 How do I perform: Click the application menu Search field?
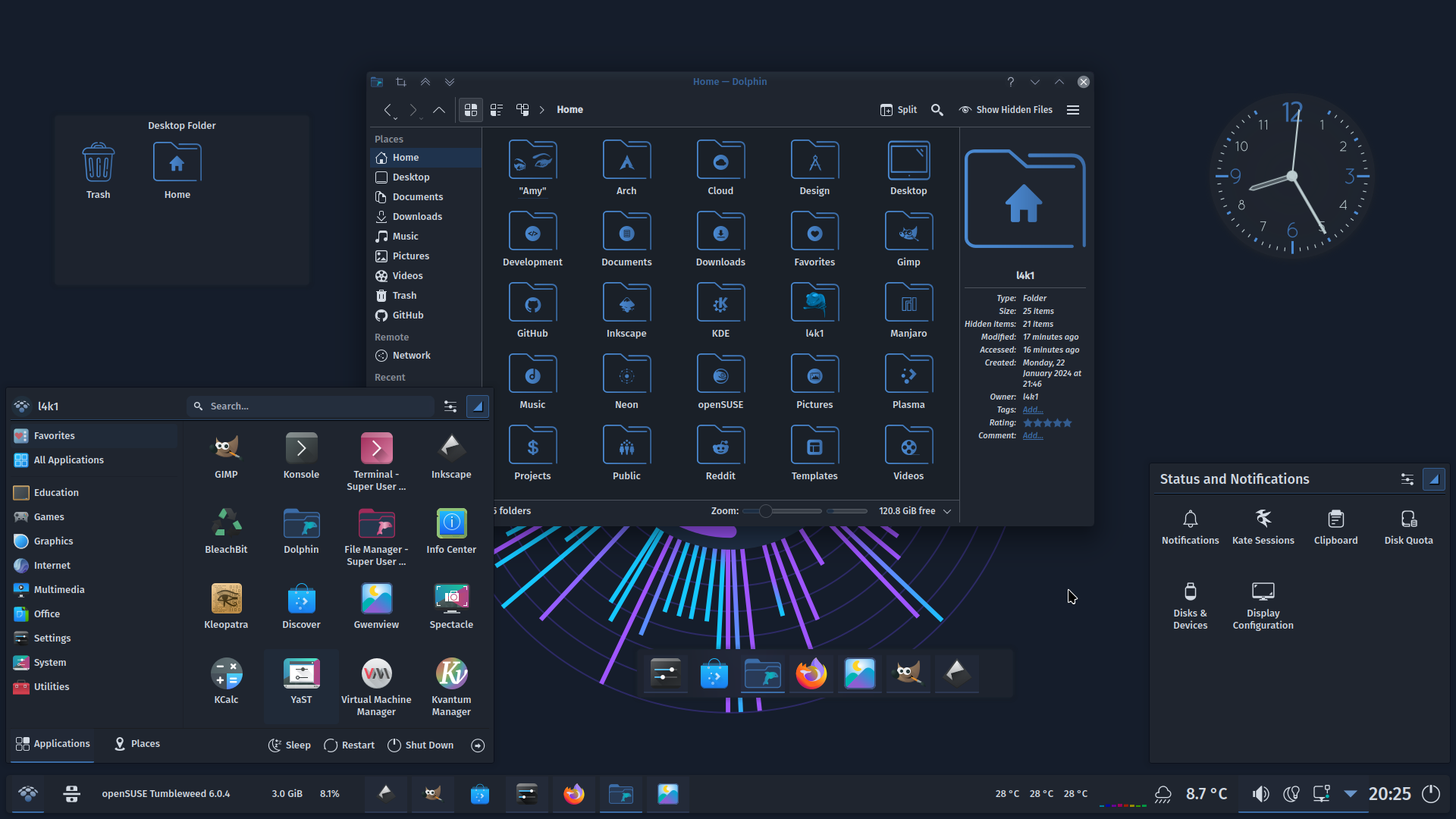311,406
